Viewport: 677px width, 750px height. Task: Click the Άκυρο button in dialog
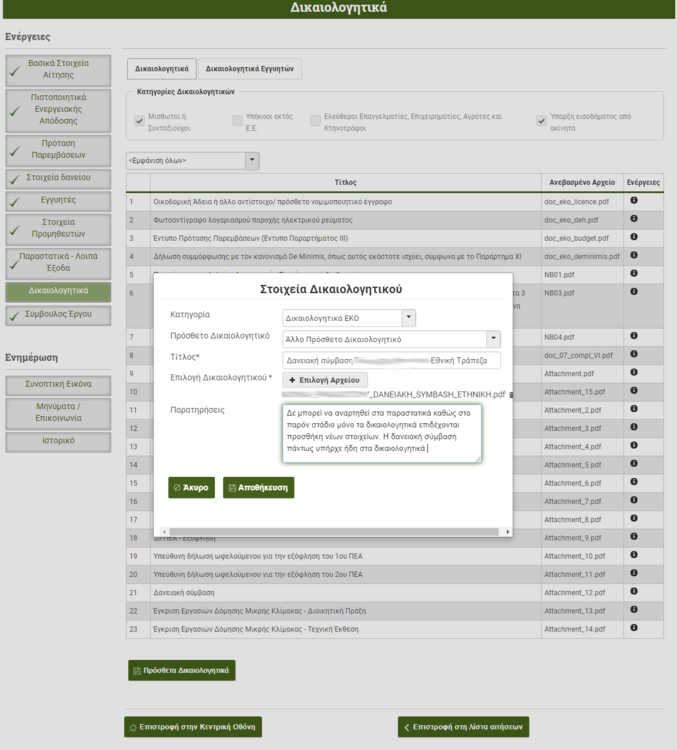point(191,488)
